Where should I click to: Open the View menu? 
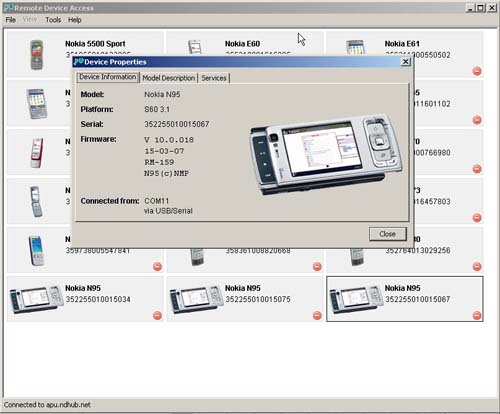[30, 20]
